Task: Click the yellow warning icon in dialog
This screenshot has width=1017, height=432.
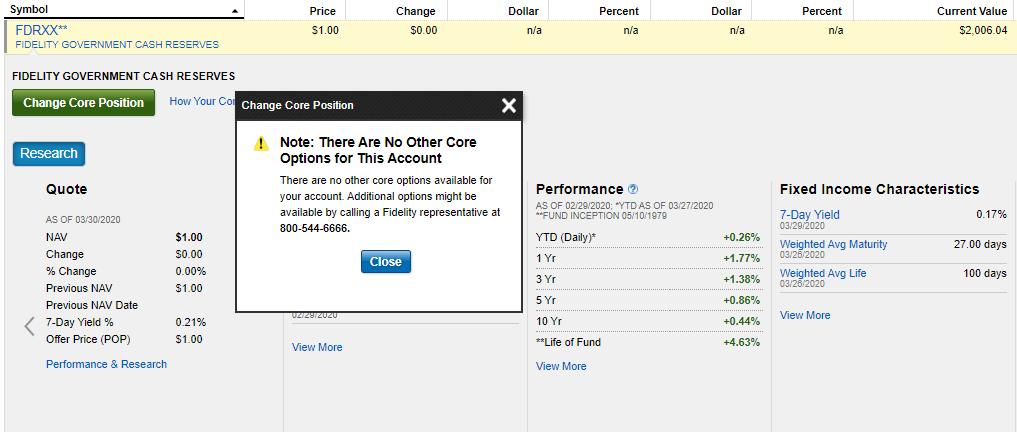Action: tap(261, 143)
